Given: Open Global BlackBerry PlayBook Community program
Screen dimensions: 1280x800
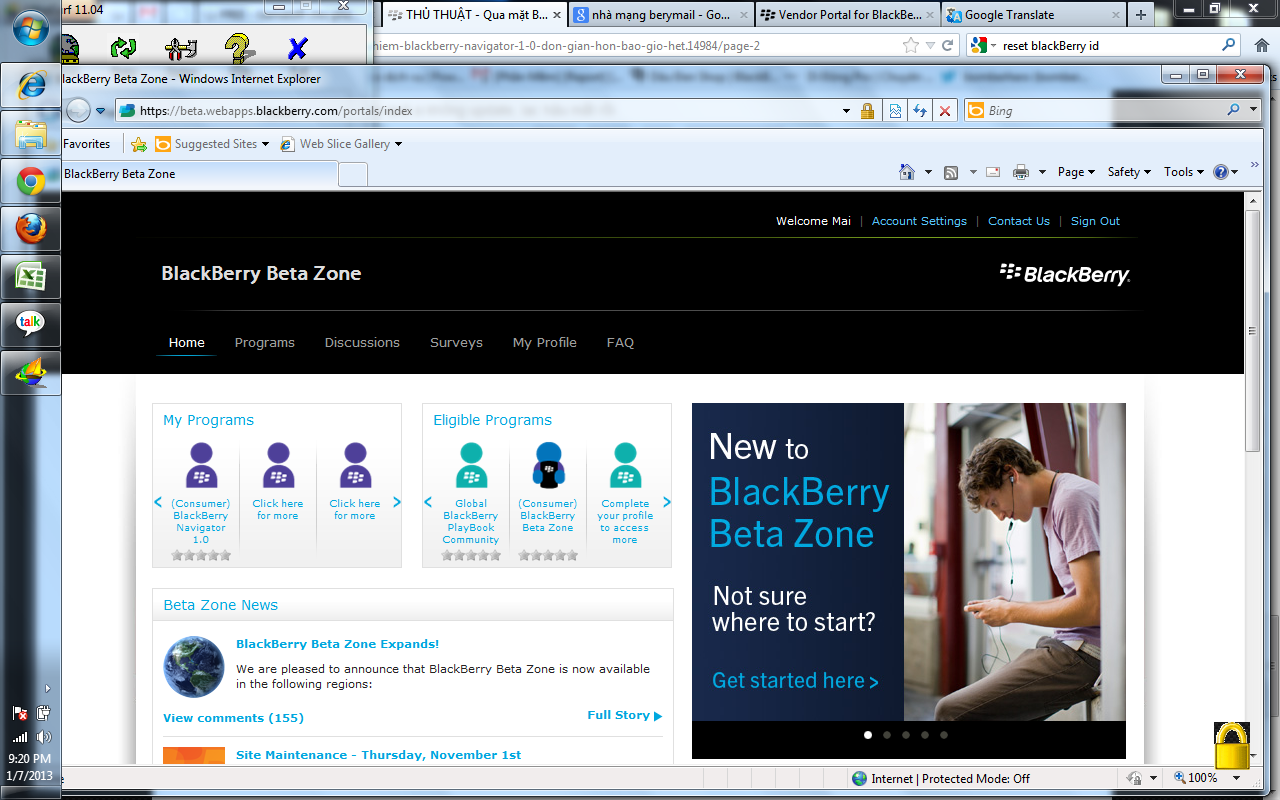Looking at the screenshot, I should tap(471, 494).
